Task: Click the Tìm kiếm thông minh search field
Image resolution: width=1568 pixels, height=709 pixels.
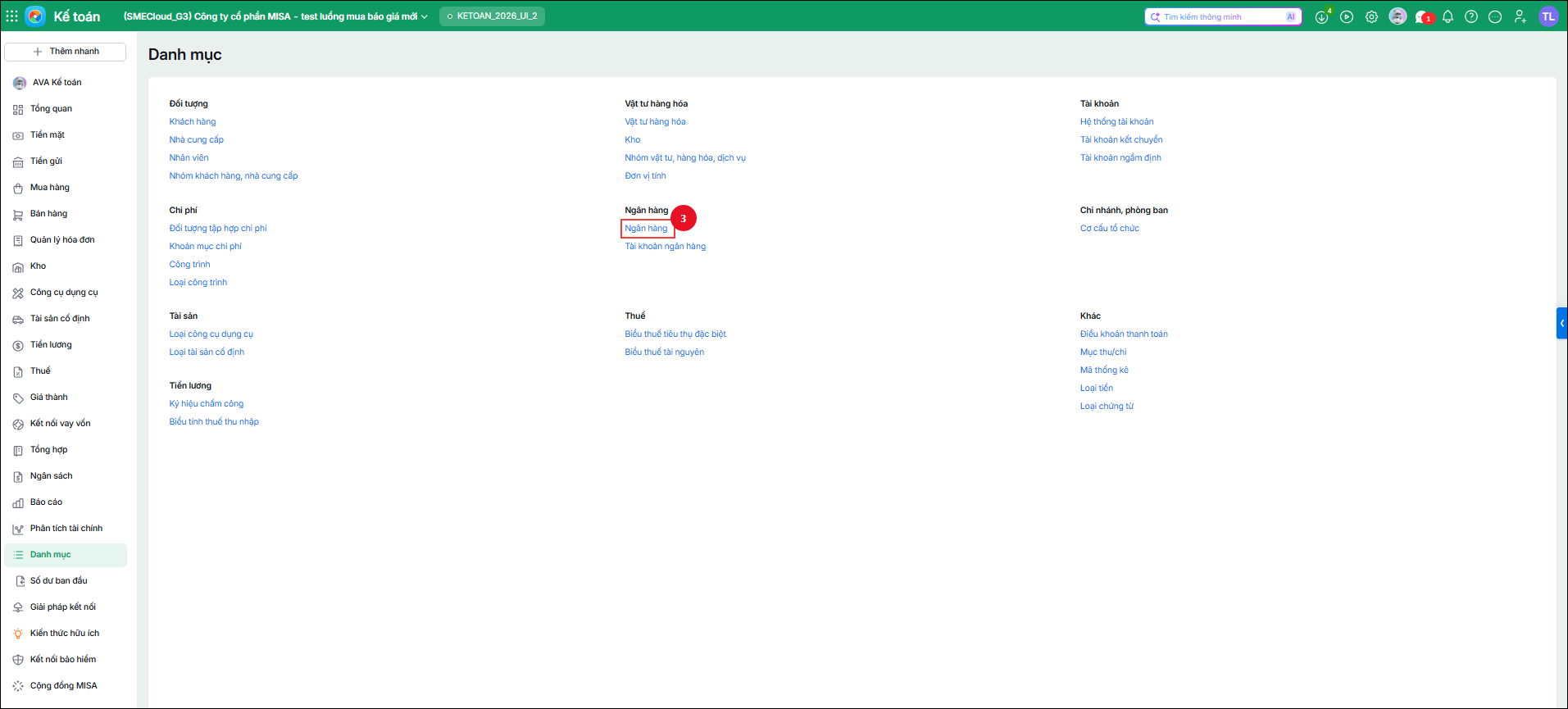Action: (1222, 16)
